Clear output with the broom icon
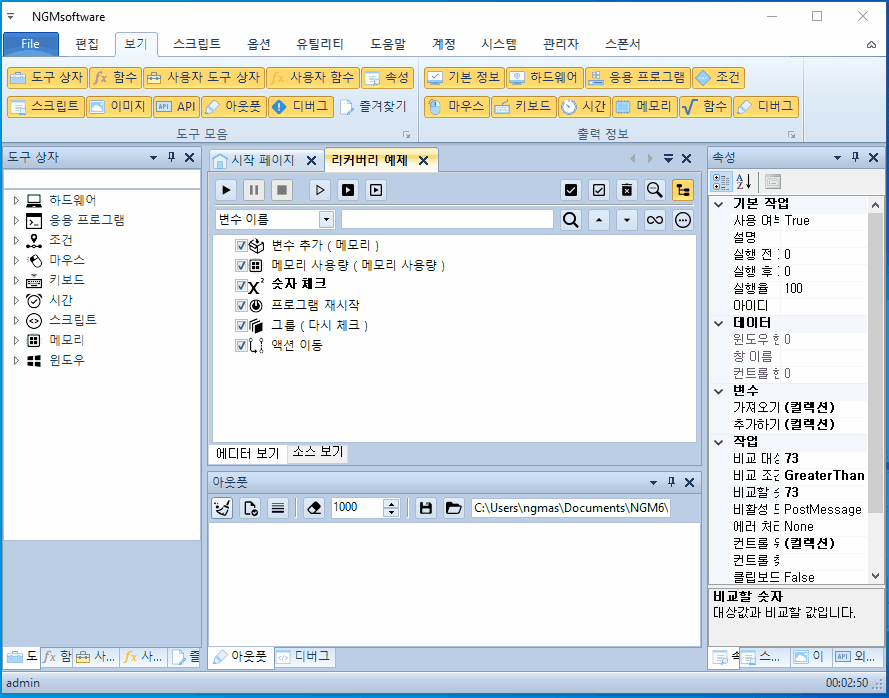Image resolution: width=889 pixels, height=698 pixels. [x=222, y=508]
